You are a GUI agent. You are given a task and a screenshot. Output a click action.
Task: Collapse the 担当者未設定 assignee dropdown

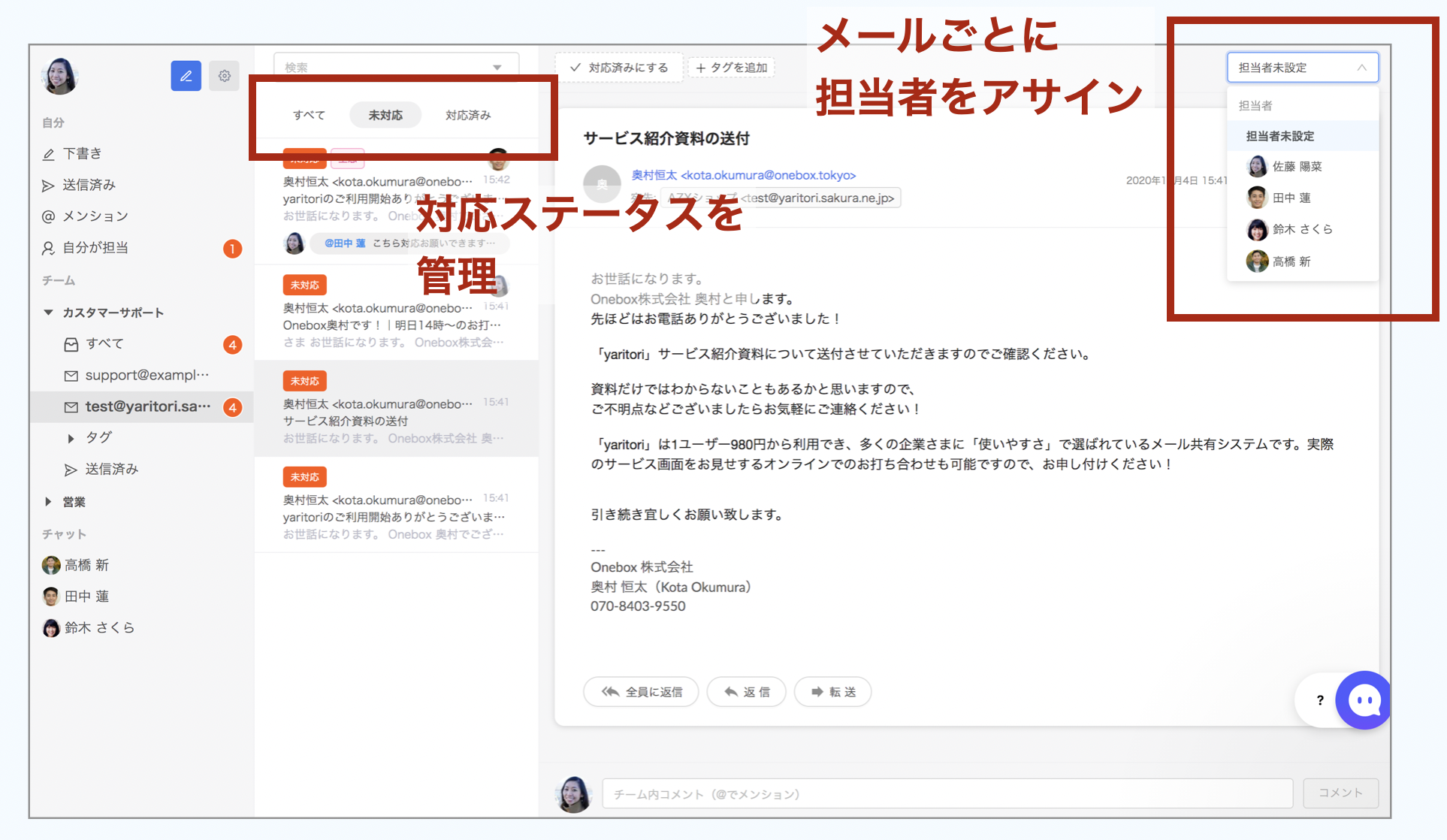tap(1361, 68)
